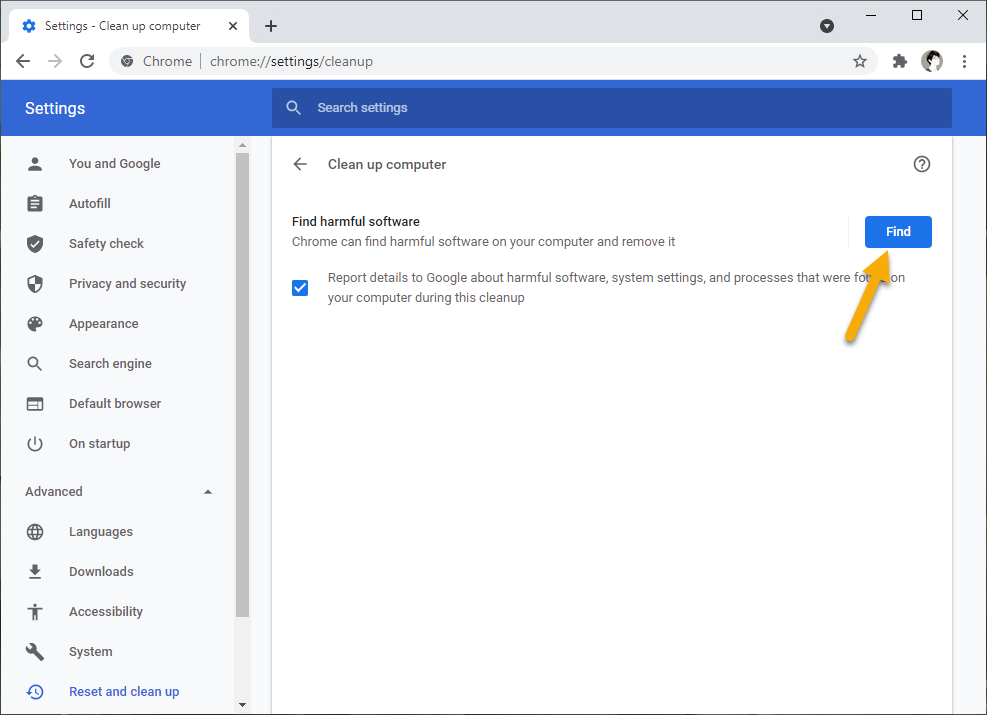Click the Reset and clean up icon
Screen dimensions: 987x715
point(35,691)
